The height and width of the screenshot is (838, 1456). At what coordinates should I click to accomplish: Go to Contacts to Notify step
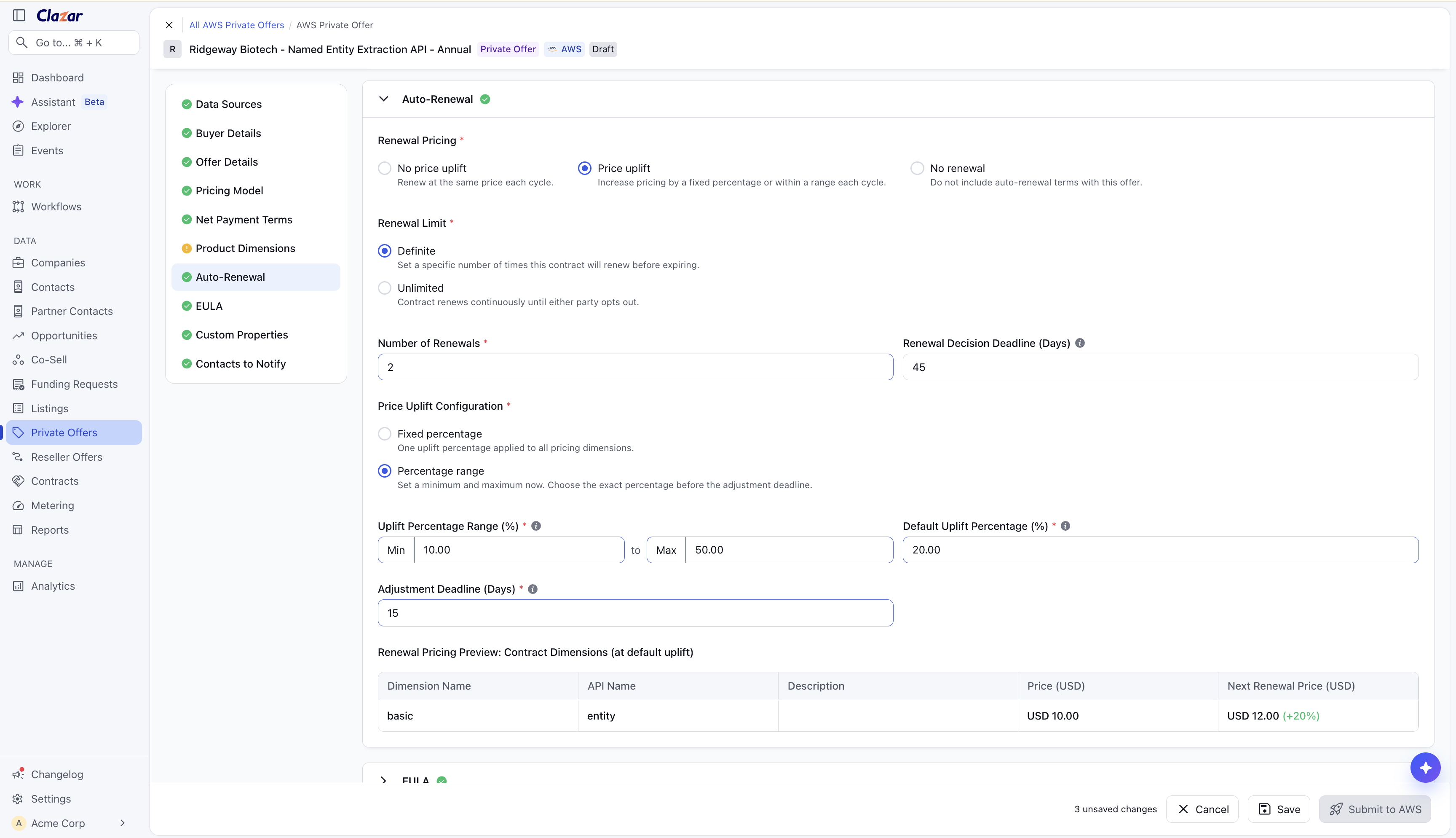coord(255,364)
